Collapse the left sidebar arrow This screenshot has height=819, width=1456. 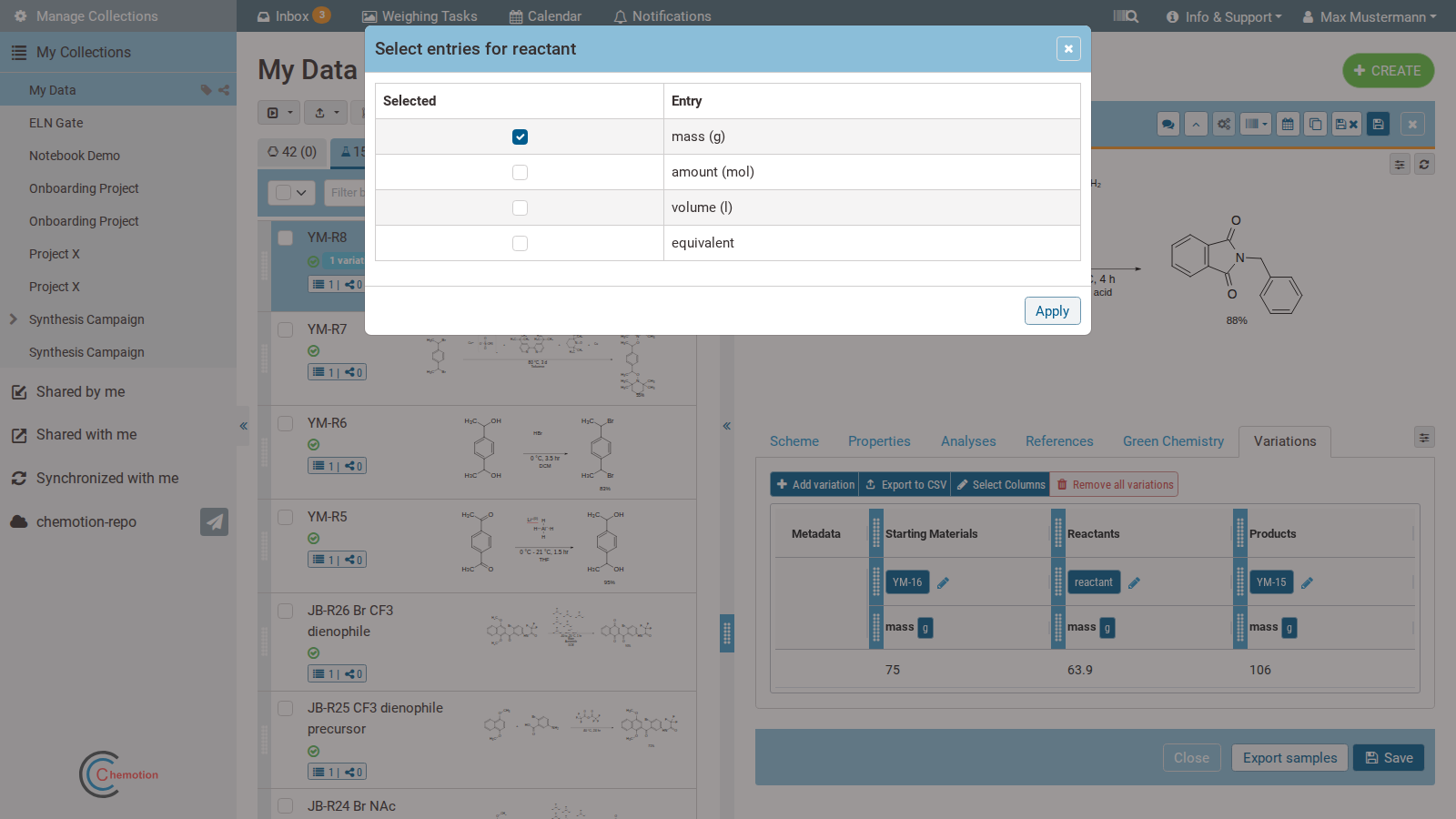(x=243, y=426)
